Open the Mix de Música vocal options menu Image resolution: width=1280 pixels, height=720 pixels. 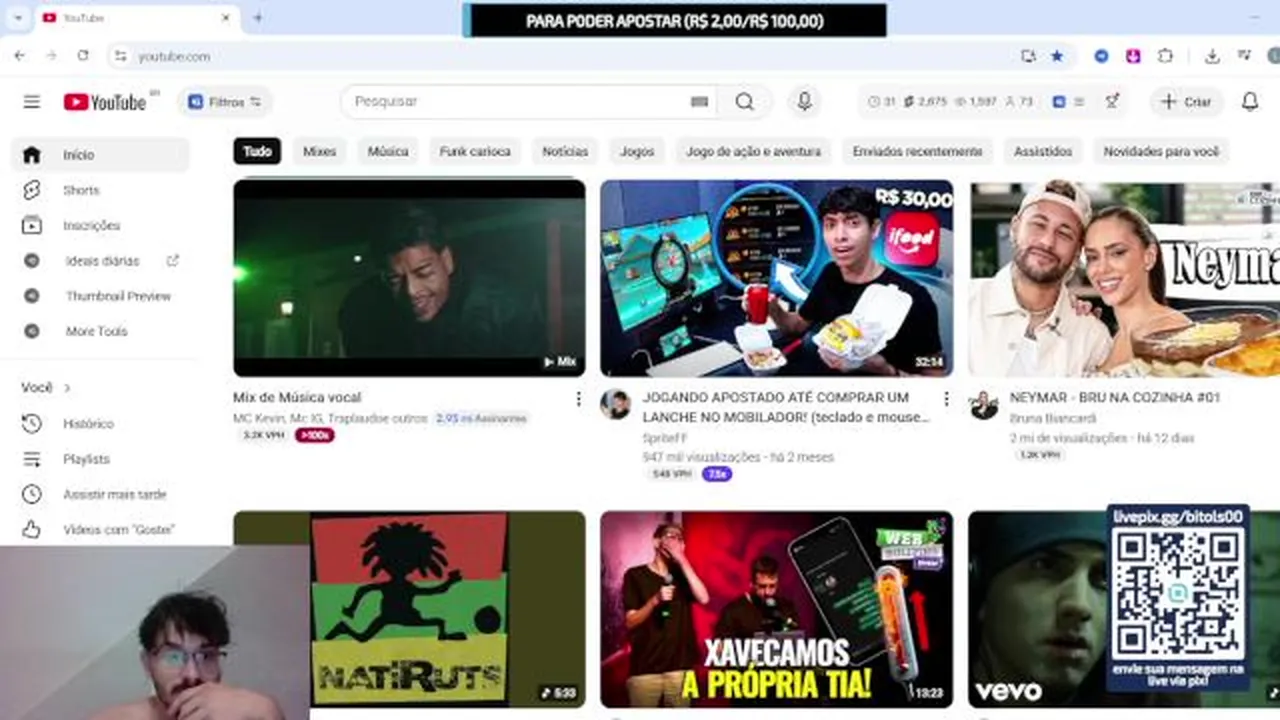click(x=577, y=399)
